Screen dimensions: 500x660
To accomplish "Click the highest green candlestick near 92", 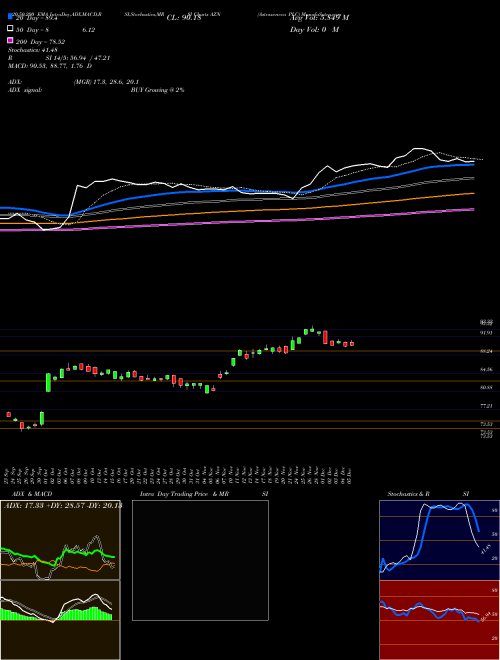I will pos(312,330).
